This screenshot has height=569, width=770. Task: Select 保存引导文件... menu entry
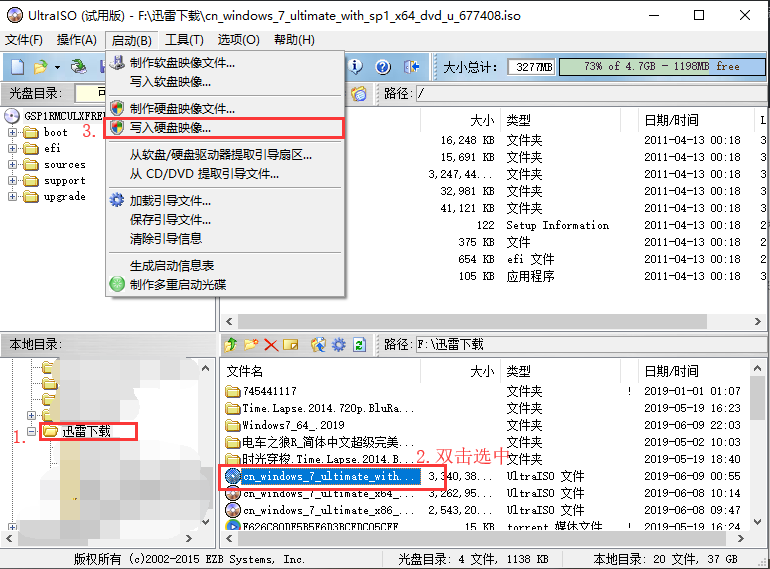pyautogui.click(x=225, y=219)
